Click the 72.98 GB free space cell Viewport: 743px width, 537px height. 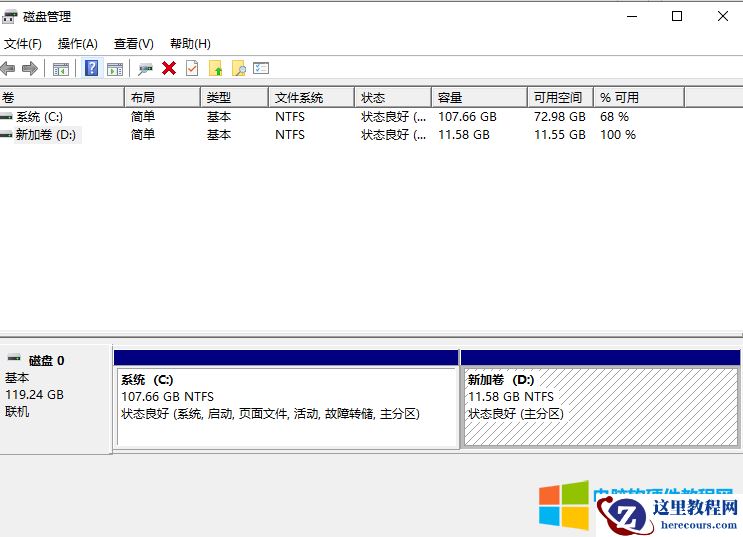pos(560,117)
